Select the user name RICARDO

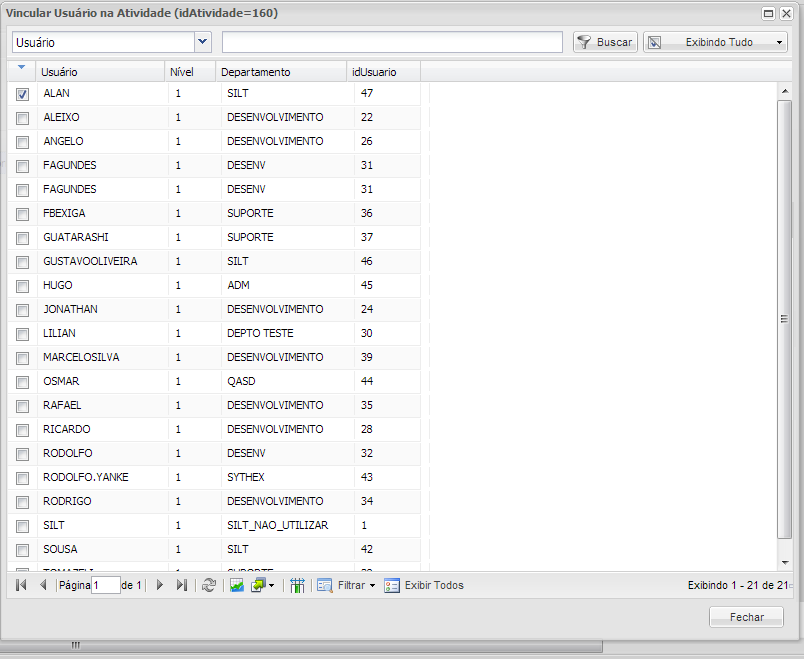[x=67, y=429]
